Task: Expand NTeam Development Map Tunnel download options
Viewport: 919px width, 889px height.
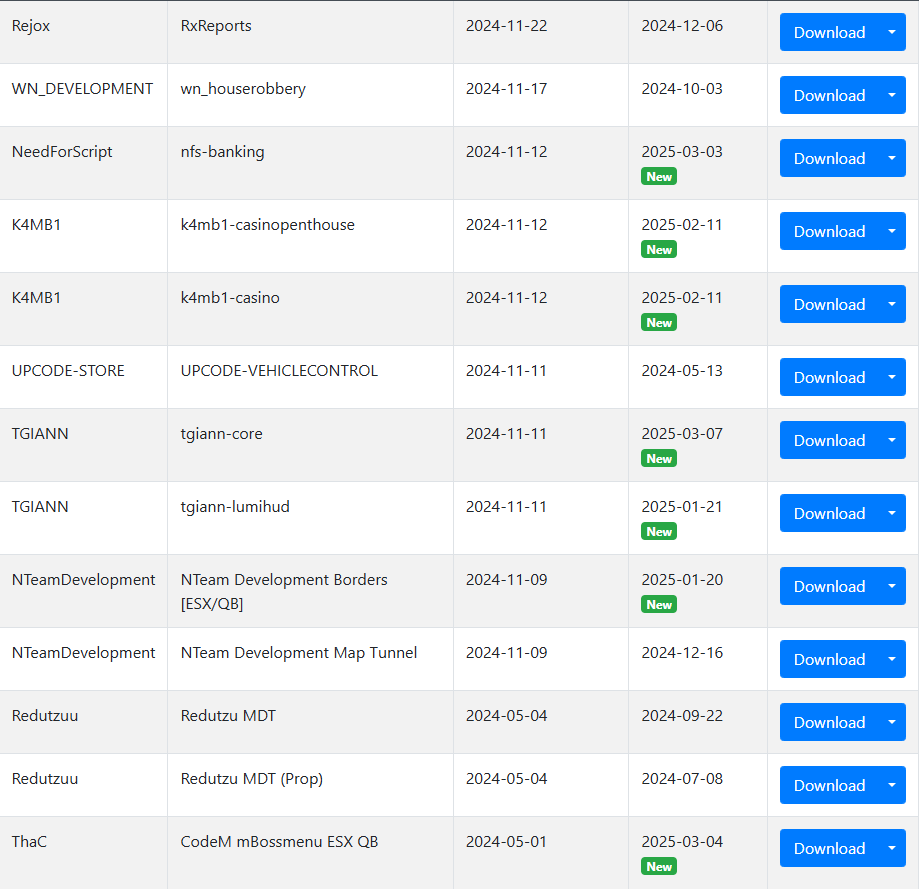Action: pyautogui.click(x=892, y=659)
